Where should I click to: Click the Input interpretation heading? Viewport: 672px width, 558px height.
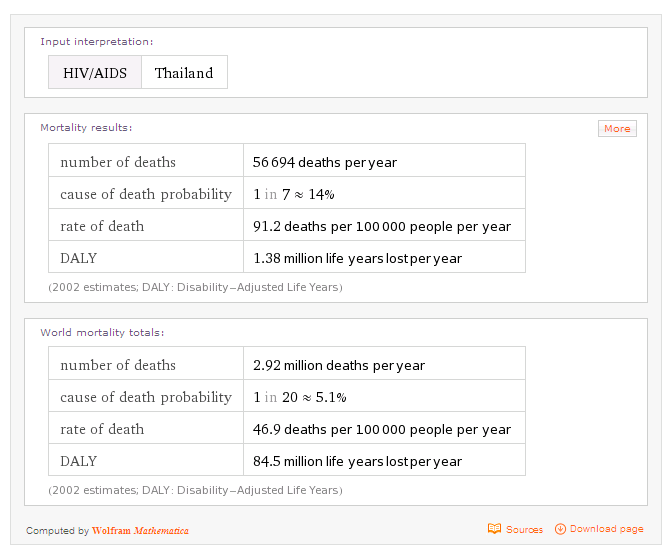[x=97, y=42]
